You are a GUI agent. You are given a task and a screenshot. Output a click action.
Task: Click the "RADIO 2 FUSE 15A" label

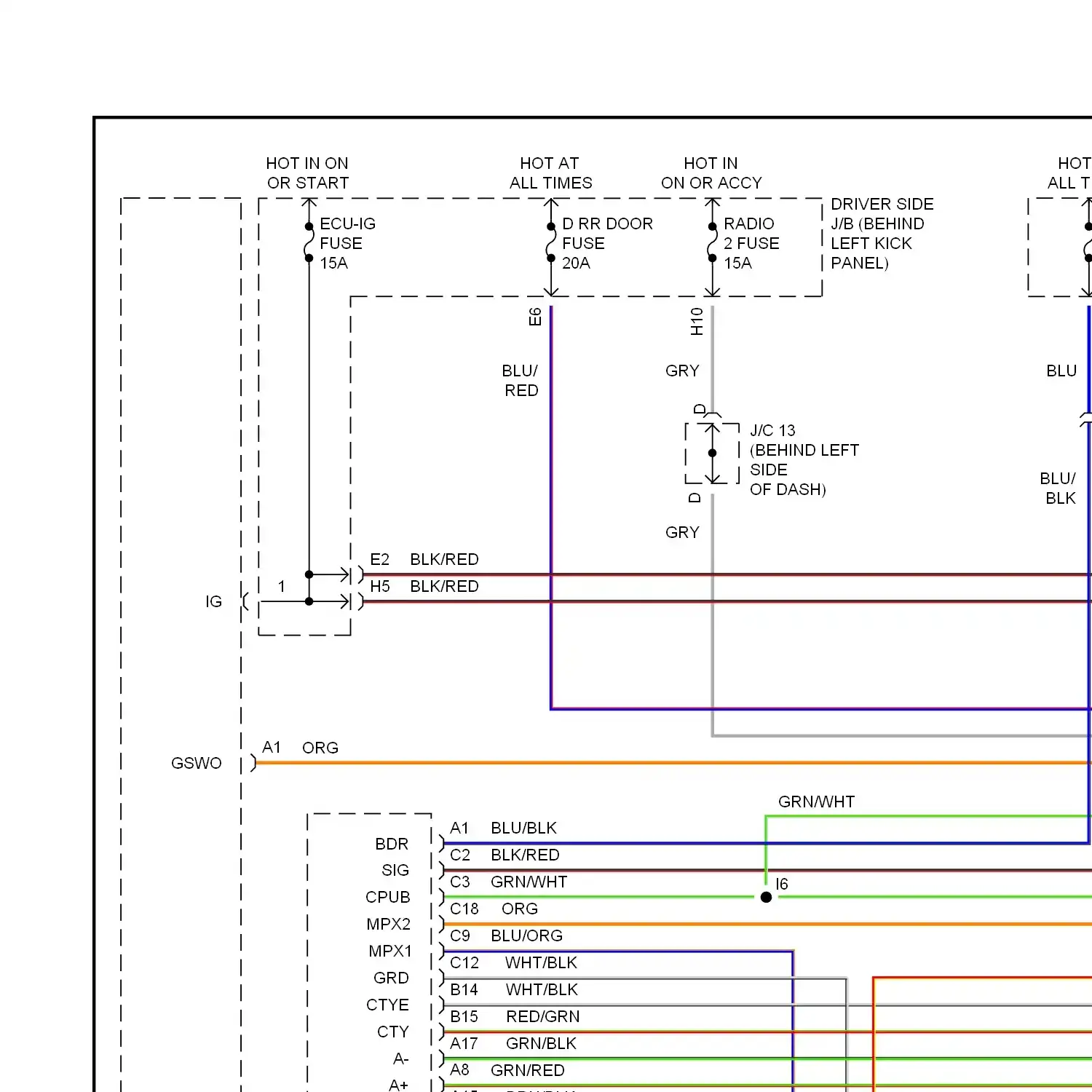pyautogui.click(x=751, y=243)
